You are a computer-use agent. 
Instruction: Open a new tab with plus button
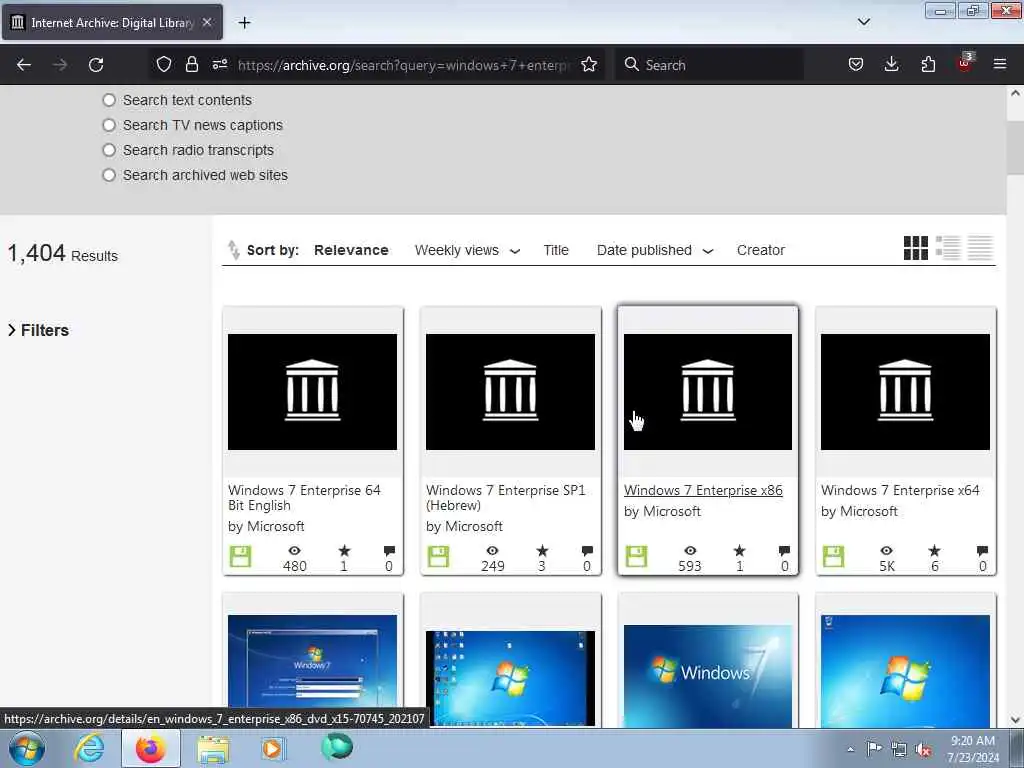[244, 23]
